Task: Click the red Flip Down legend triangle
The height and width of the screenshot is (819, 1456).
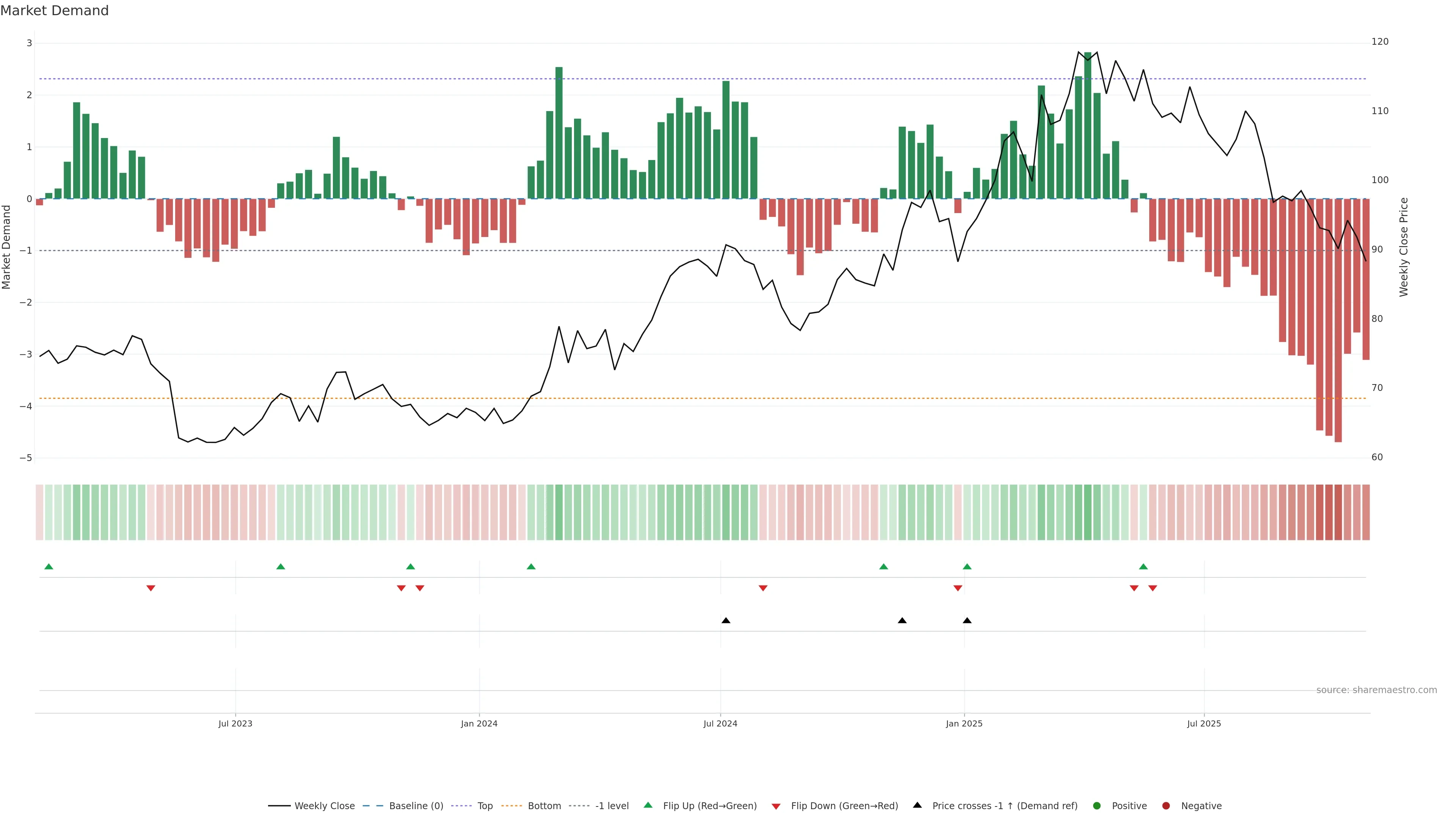Action: click(x=776, y=806)
